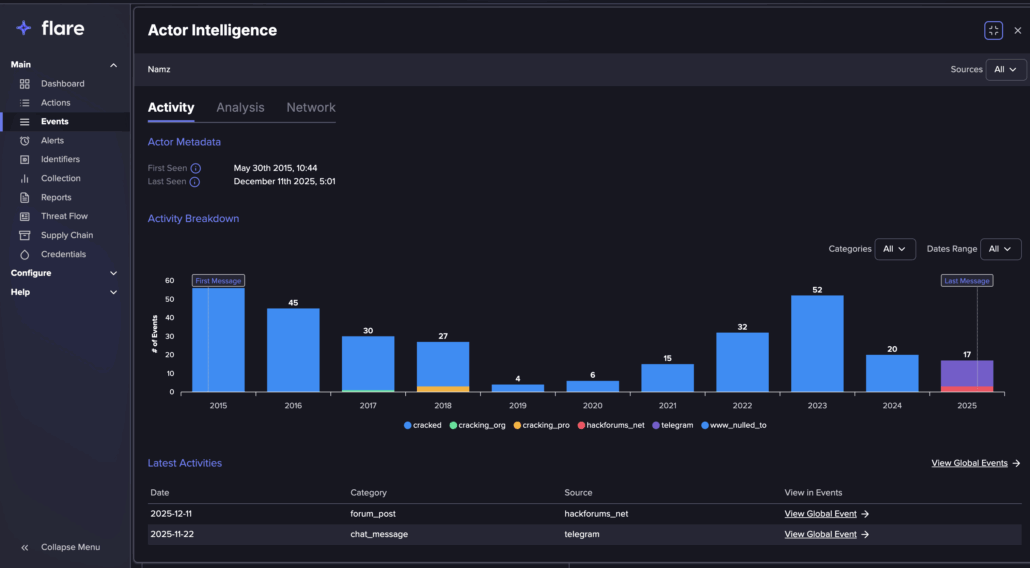Viewport: 1030px width, 568px height.
Task: Open the Sources dropdown
Action: pos(1005,70)
